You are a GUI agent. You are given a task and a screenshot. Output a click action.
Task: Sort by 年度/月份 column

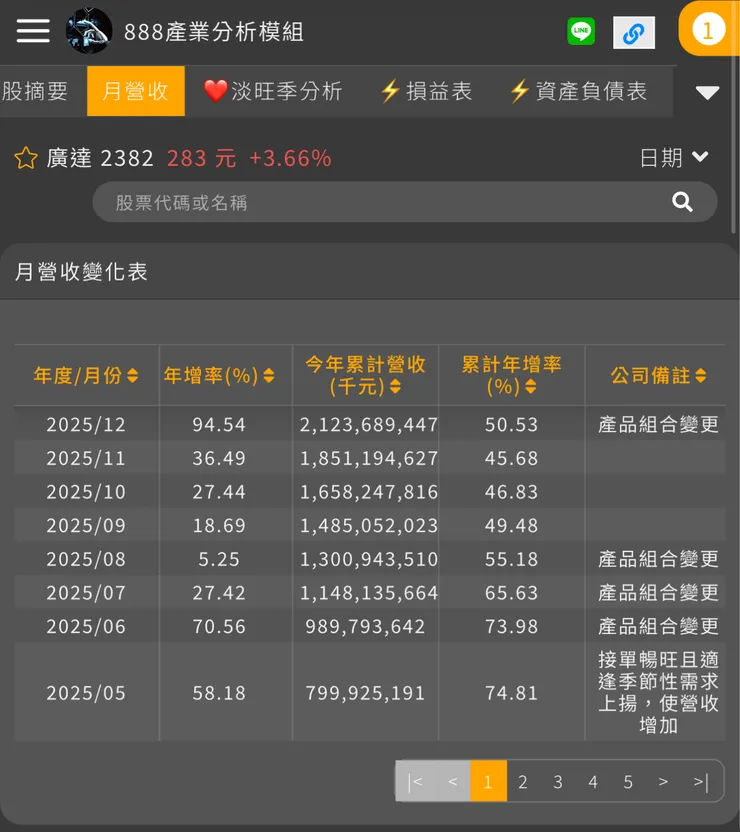point(86,376)
